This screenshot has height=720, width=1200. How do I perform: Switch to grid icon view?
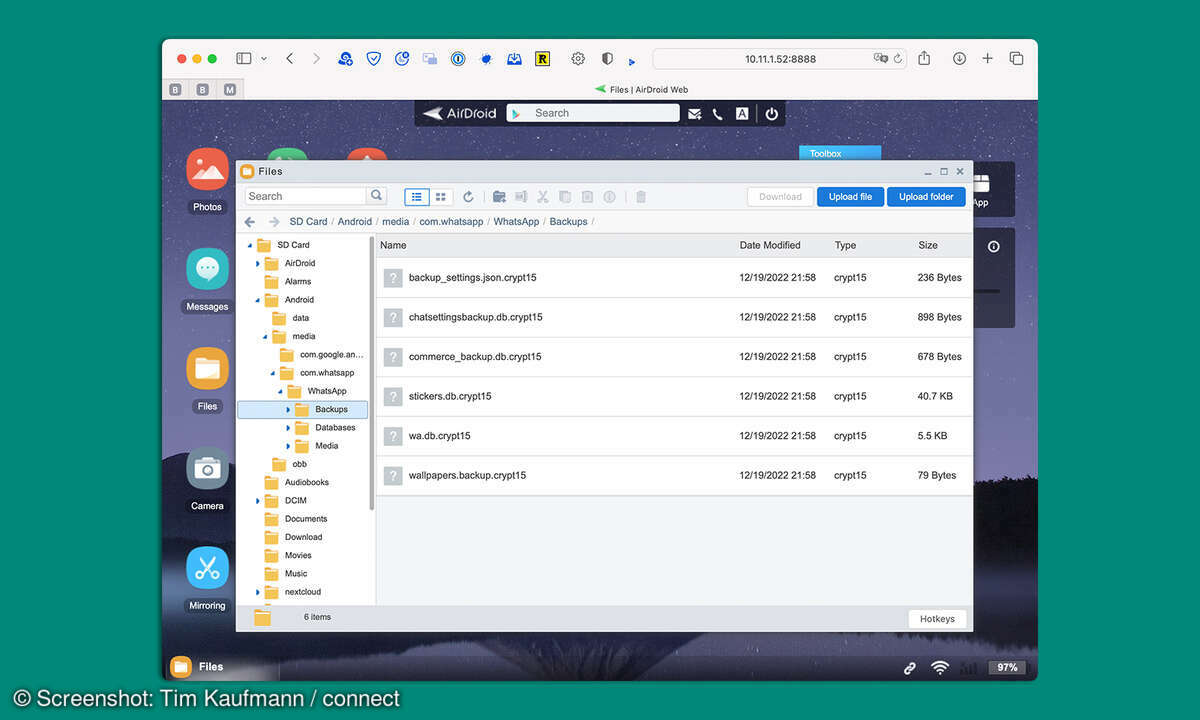click(x=441, y=197)
